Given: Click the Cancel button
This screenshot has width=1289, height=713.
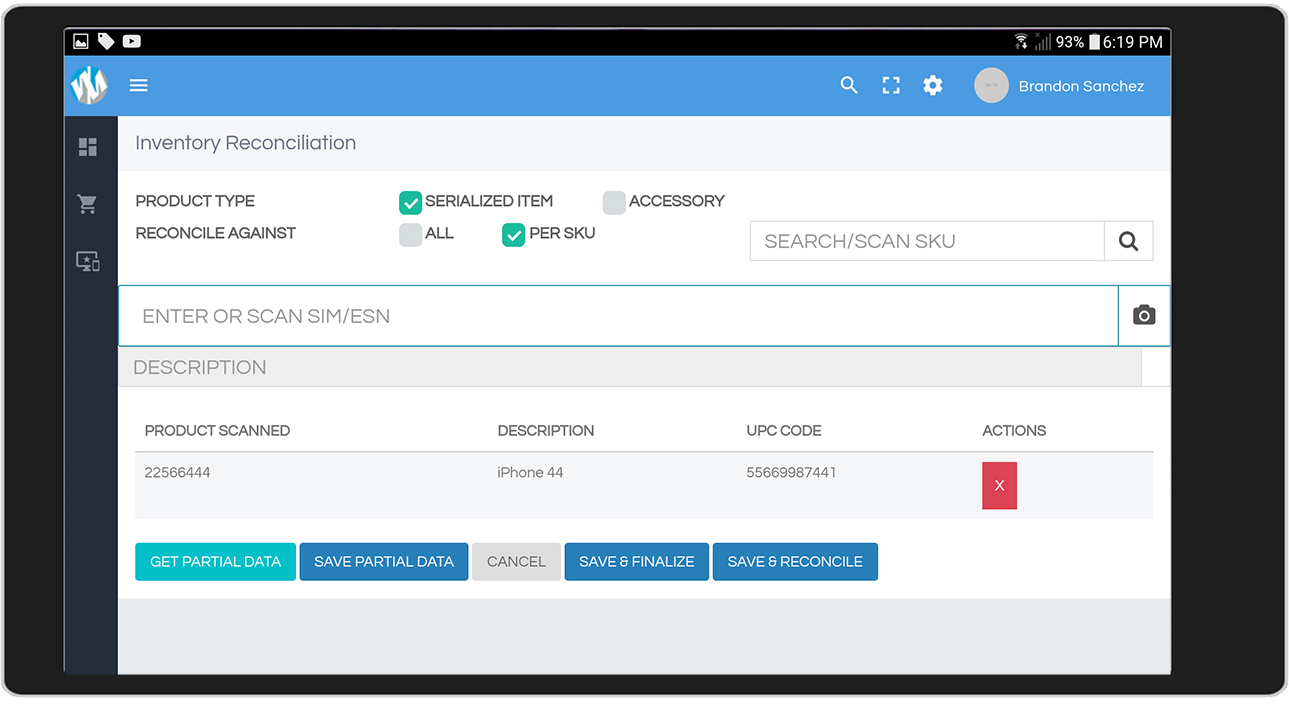Looking at the screenshot, I should tap(516, 562).
